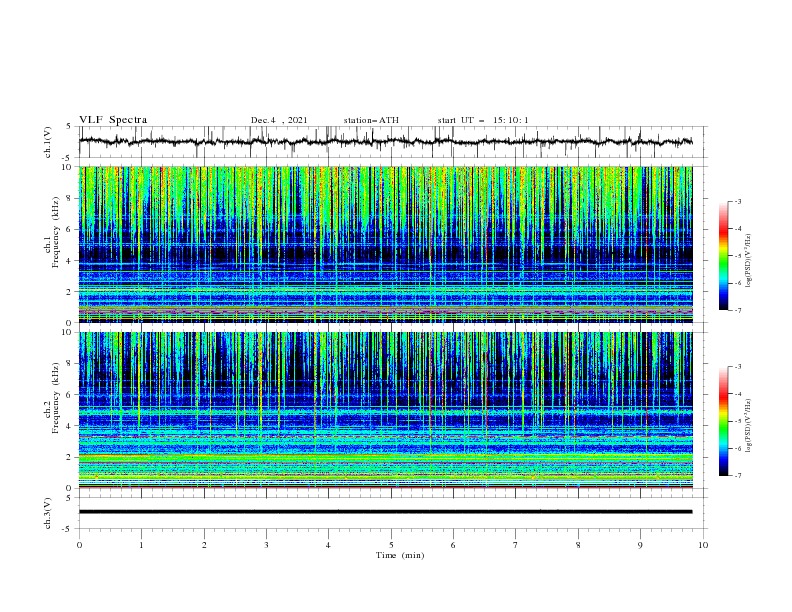This screenshot has height=612, width=792.
Task: Click the '-7' label on ch.2 colorbar
Action: point(737,476)
